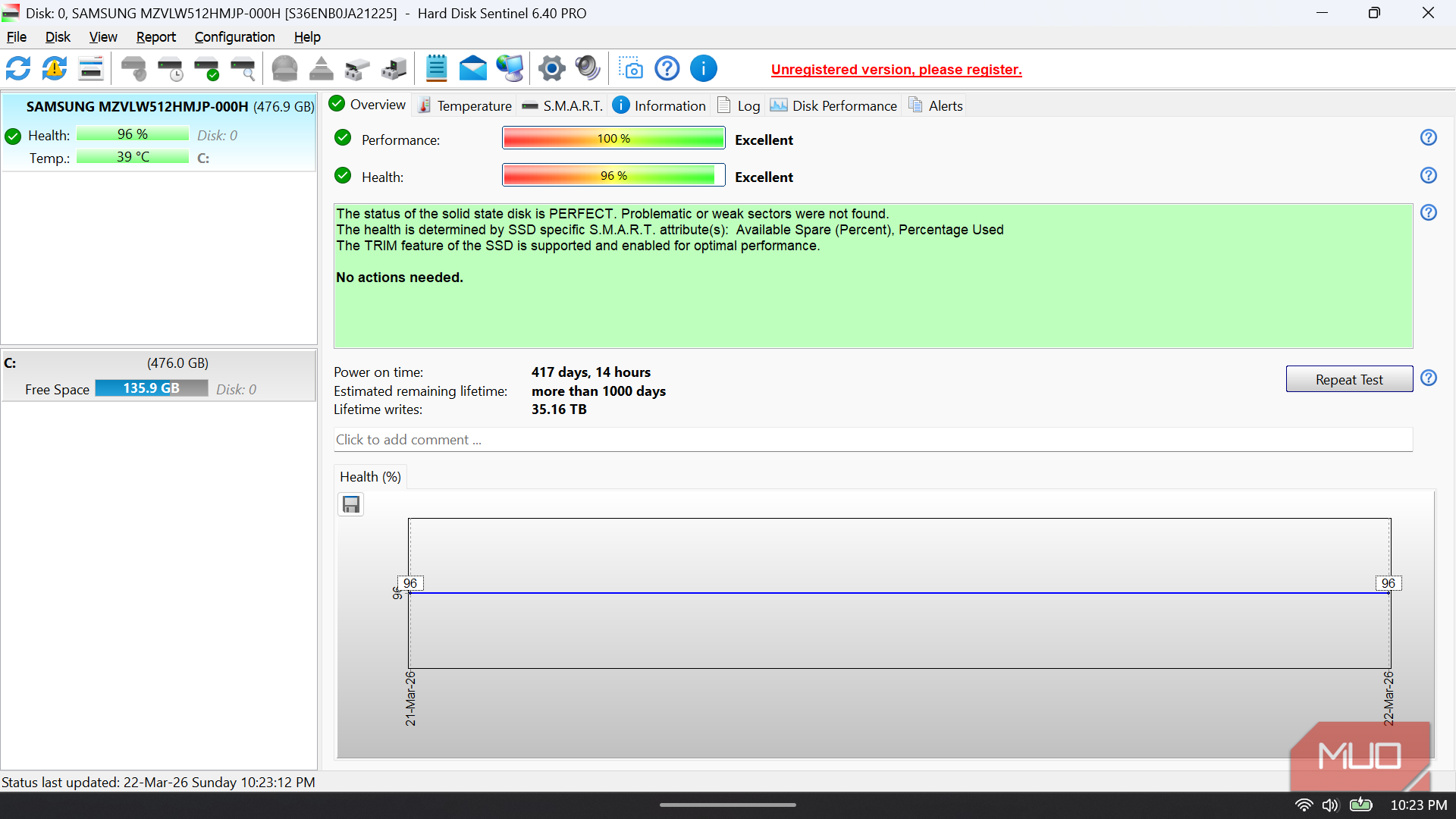Click help icon beside Repeat Test
The width and height of the screenshot is (1456, 819).
pos(1429,378)
